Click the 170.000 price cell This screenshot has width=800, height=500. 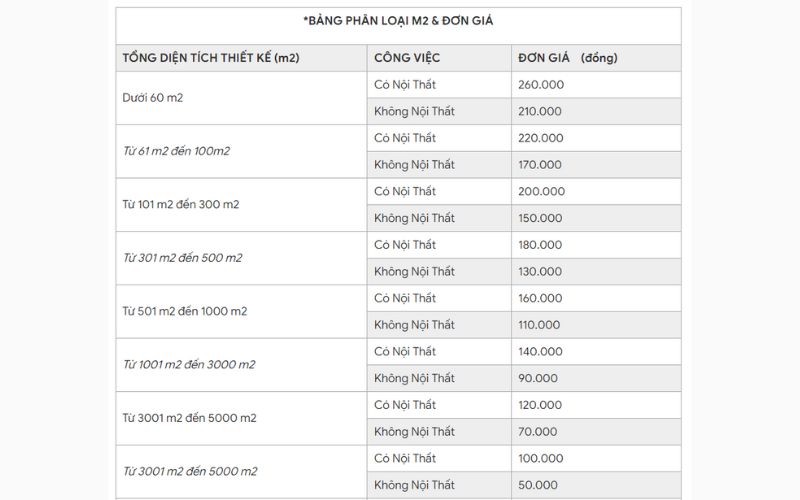tap(541, 165)
